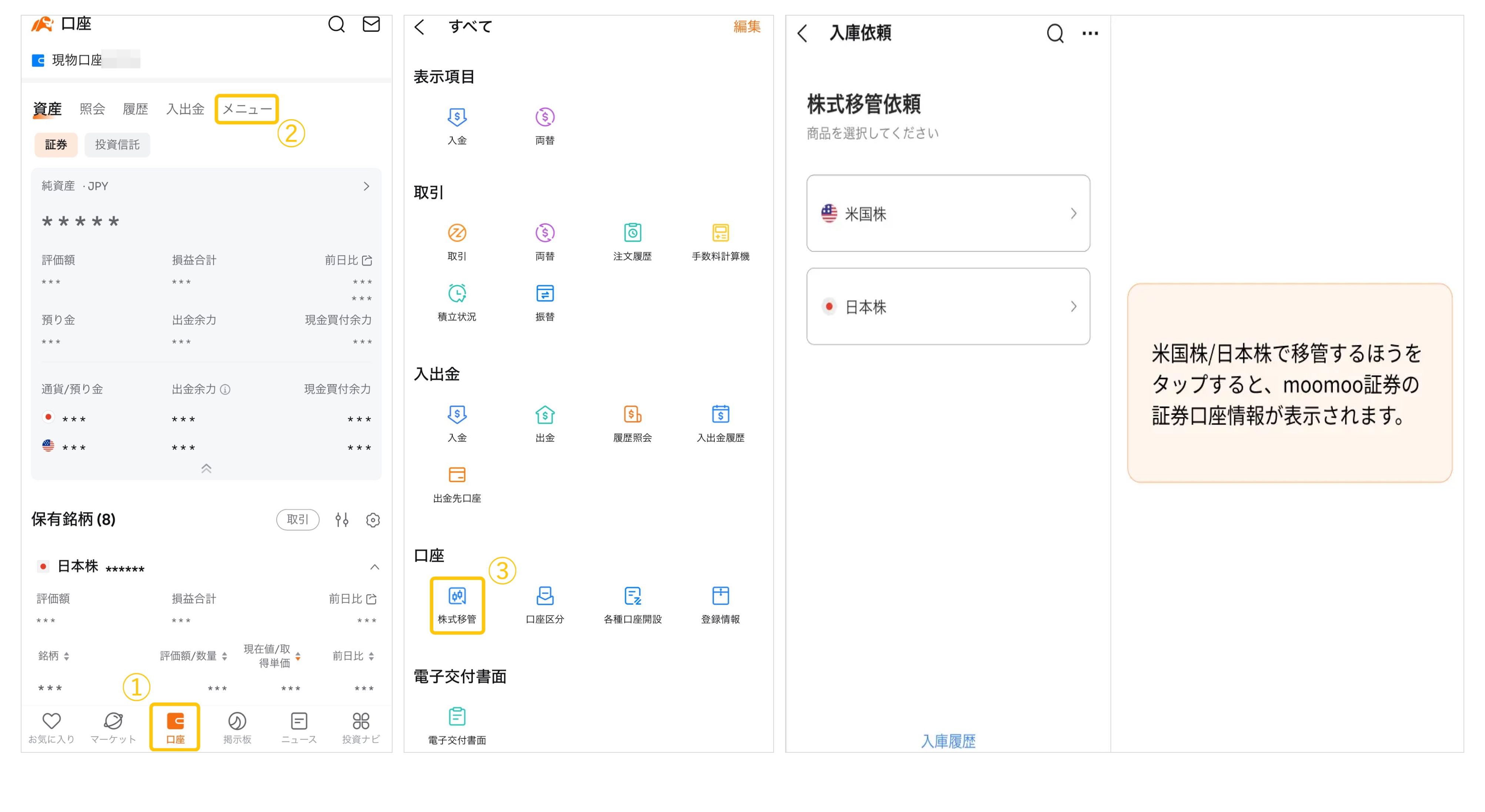Tap the search magnifier on 入庫依頼 screen

[1055, 33]
